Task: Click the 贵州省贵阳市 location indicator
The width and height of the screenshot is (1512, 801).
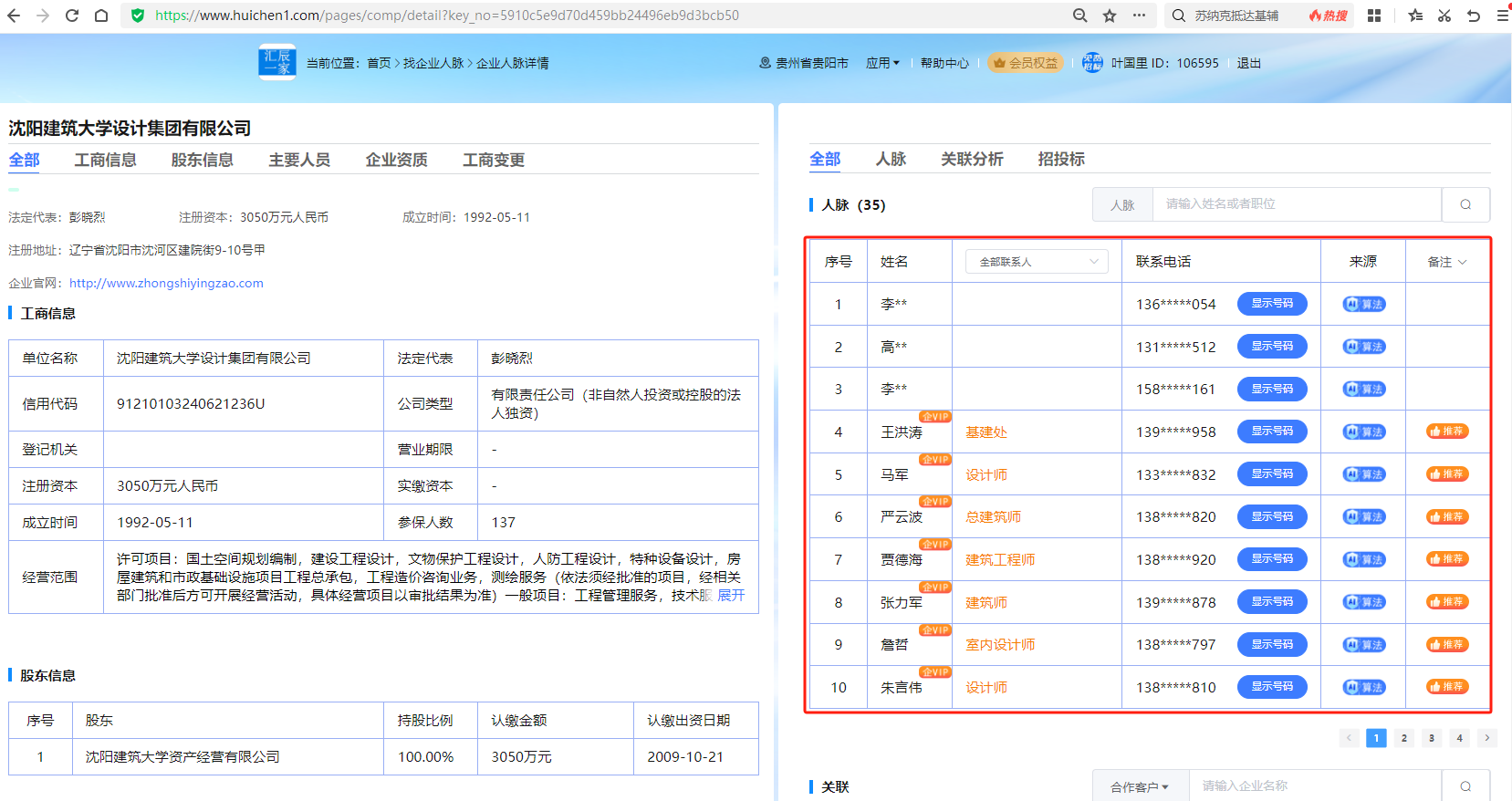Action: (804, 63)
